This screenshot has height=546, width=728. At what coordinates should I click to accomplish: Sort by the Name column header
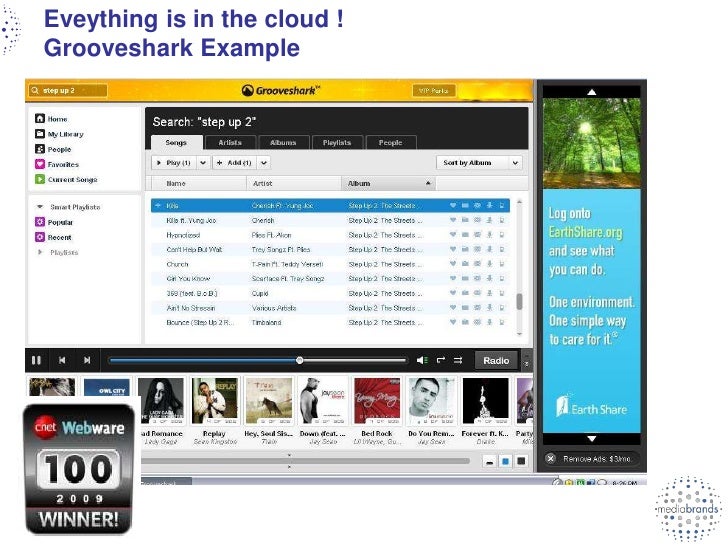click(200, 183)
